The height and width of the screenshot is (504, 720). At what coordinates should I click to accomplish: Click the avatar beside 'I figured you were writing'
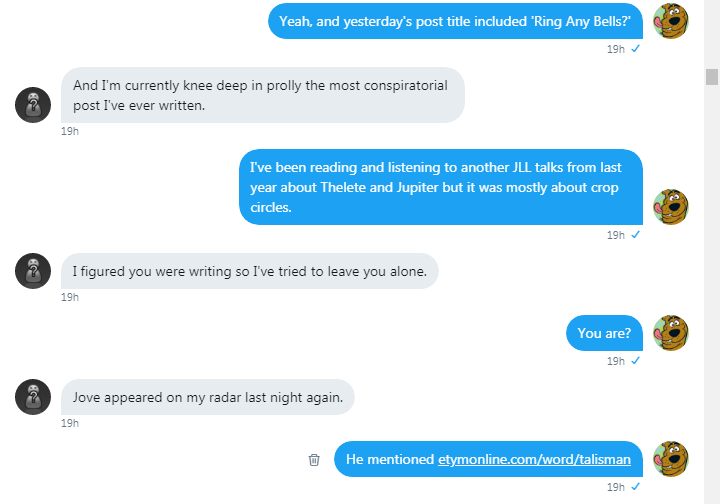(33, 270)
